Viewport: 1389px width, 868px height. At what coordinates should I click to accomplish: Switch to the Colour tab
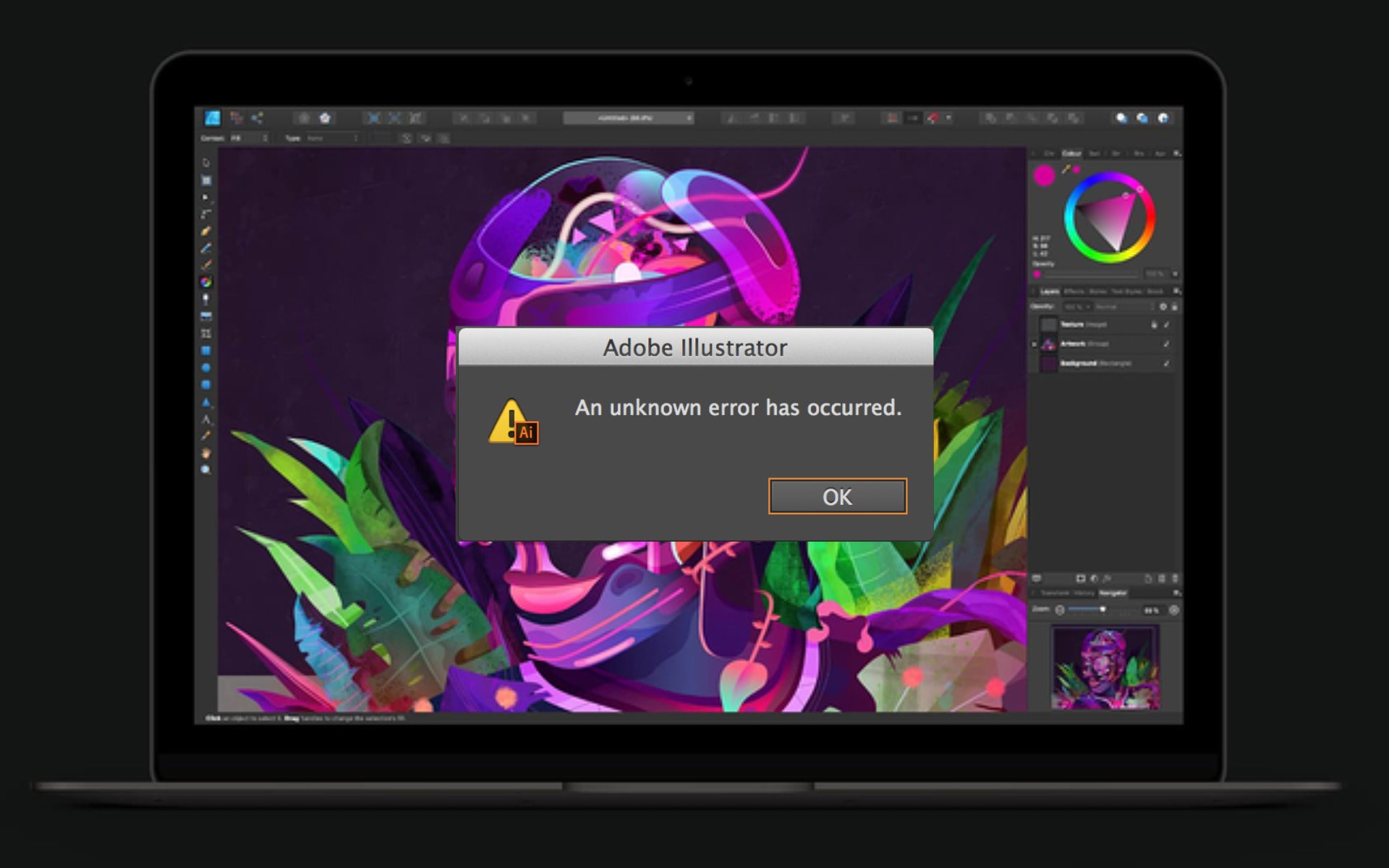pyautogui.click(x=1071, y=153)
